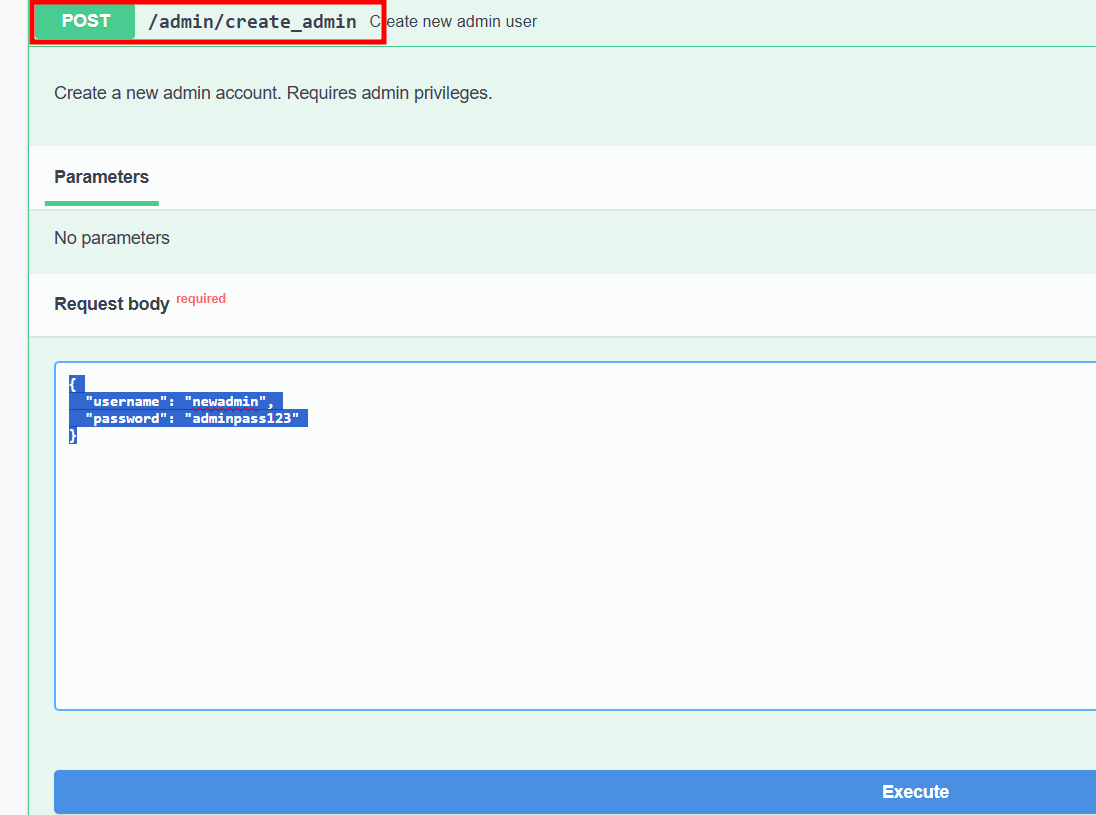Click the comma after "newadmin" value
This screenshot has height=815, width=1096.
coord(270,402)
